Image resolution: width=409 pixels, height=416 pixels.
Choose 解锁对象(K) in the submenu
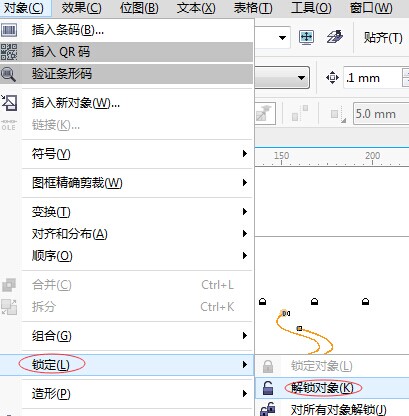tap(332, 388)
